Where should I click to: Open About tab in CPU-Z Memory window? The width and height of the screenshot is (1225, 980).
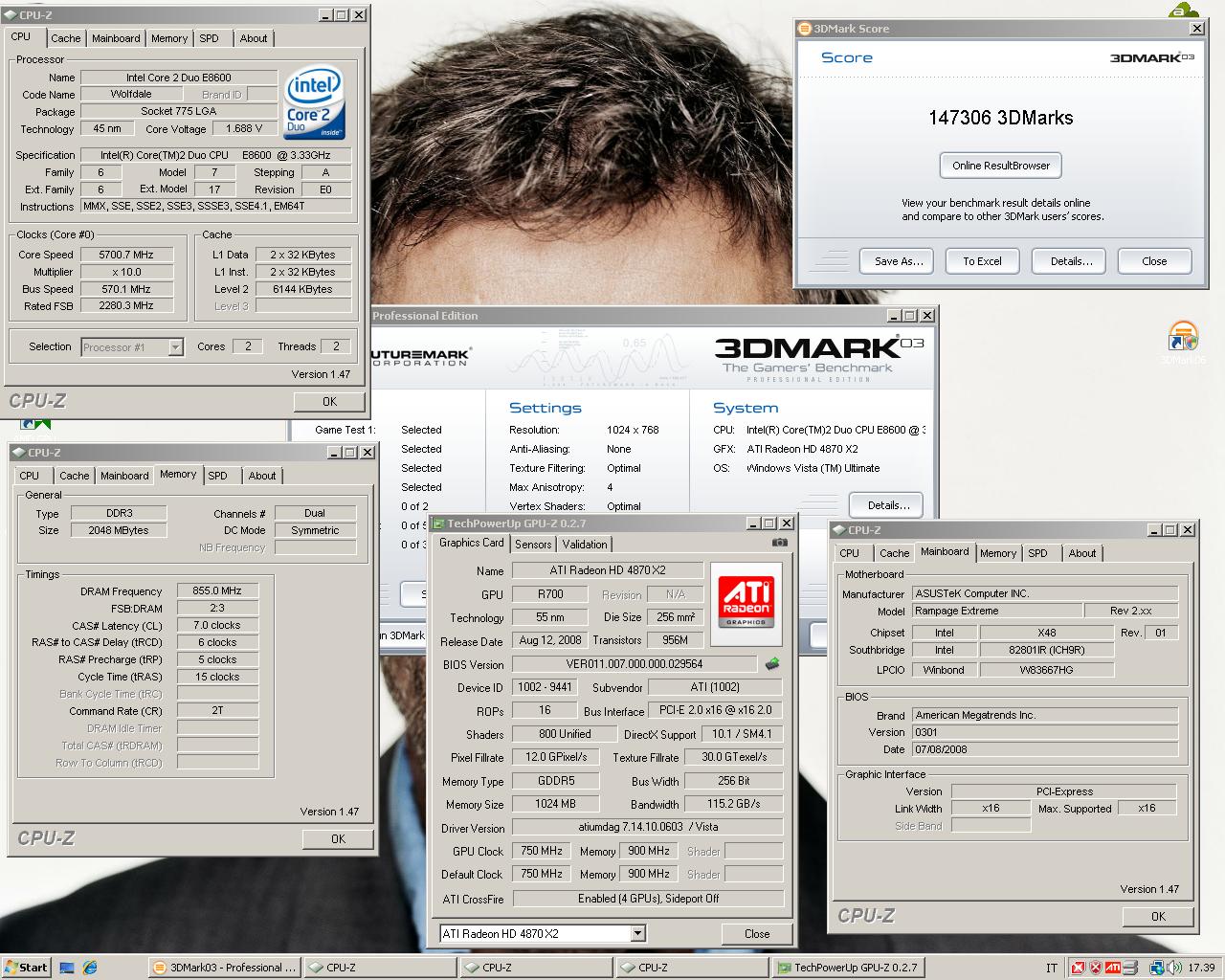point(262,476)
